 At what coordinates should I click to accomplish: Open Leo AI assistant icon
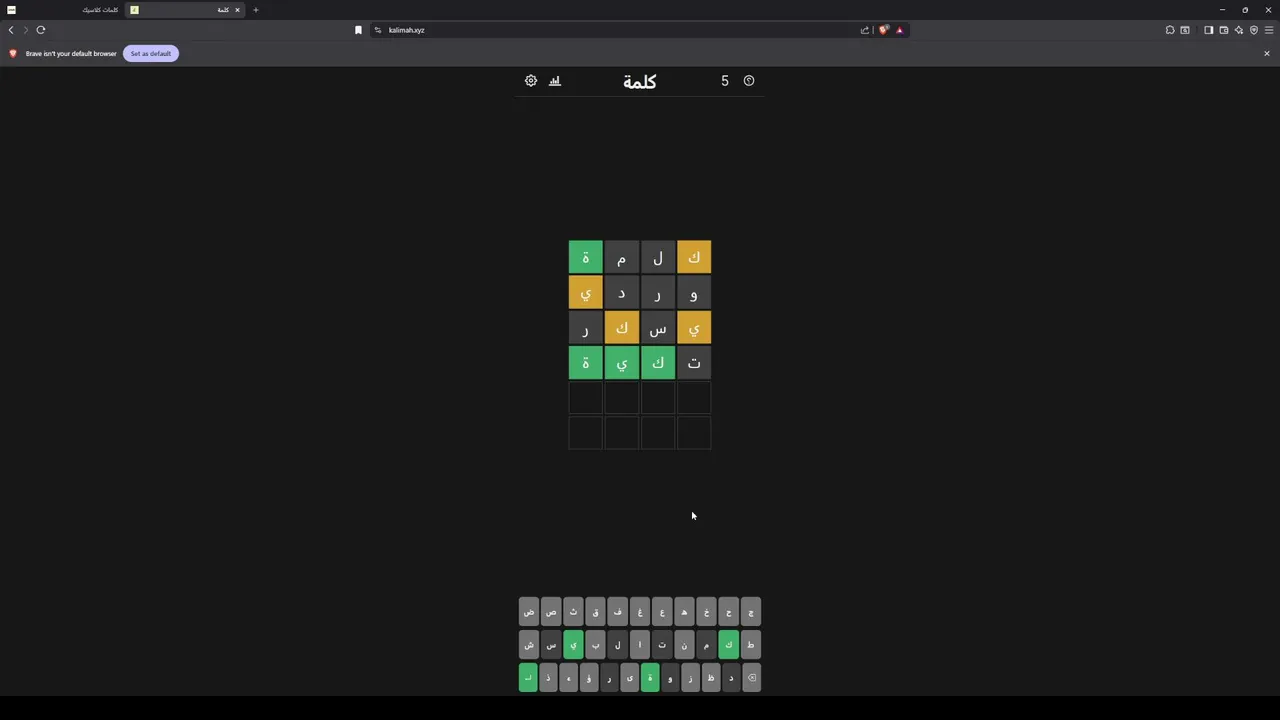pos(1238,30)
